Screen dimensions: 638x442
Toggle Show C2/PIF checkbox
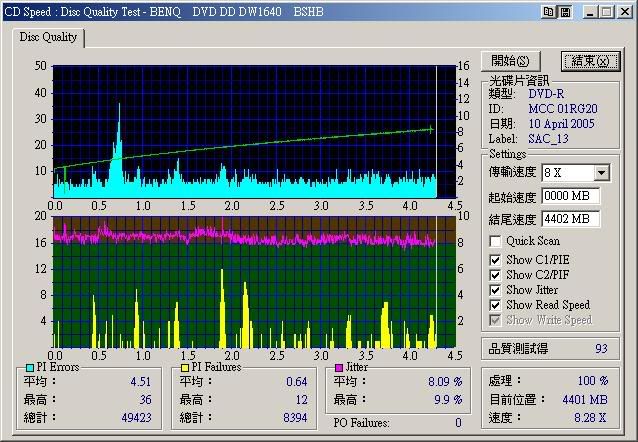495,275
